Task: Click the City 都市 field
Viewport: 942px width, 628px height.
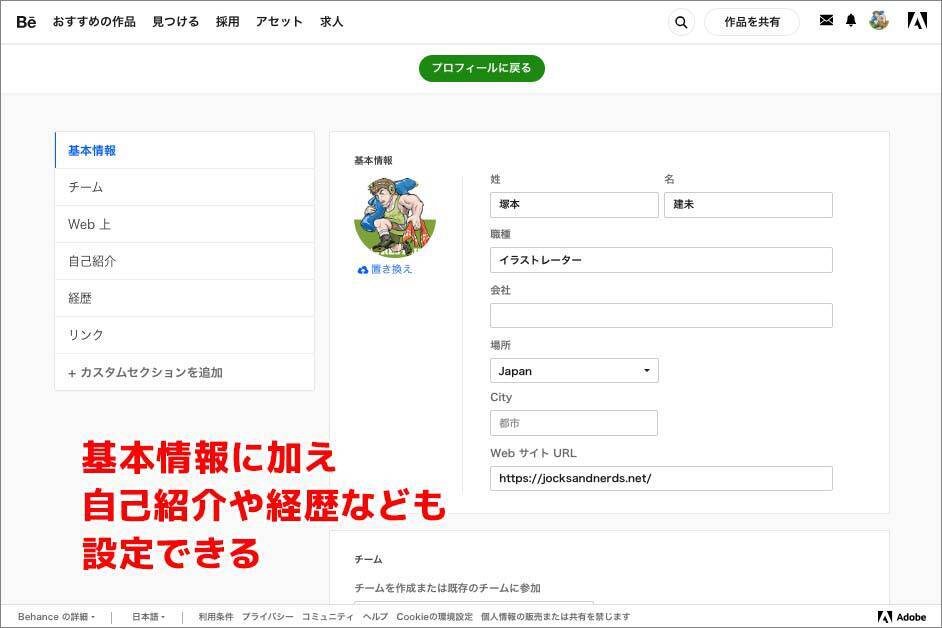Action: pos(574,423)
